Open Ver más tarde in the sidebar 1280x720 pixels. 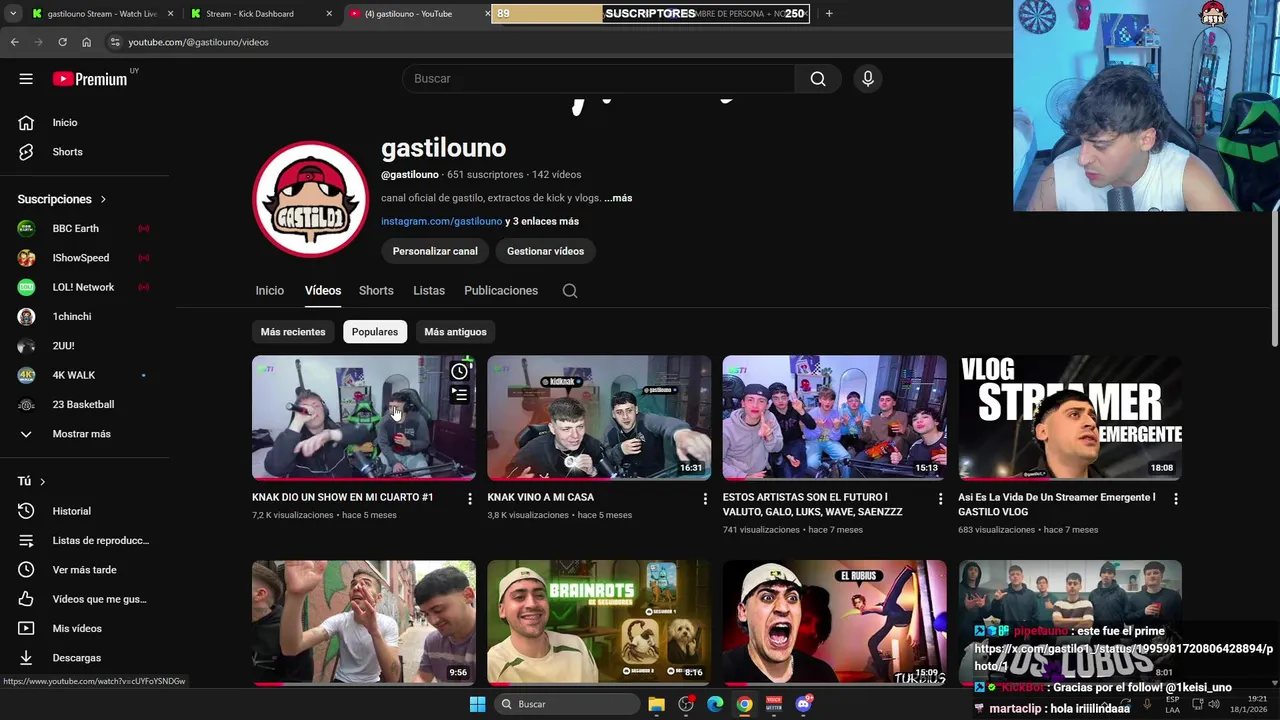[84, 570]
